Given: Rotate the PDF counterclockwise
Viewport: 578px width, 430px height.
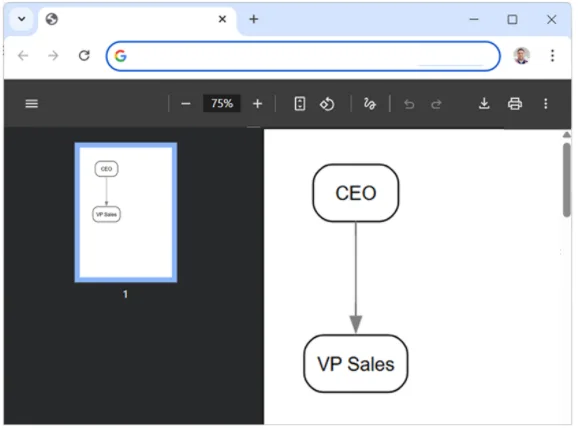Looking at the screenshot, I should (327, 104).
